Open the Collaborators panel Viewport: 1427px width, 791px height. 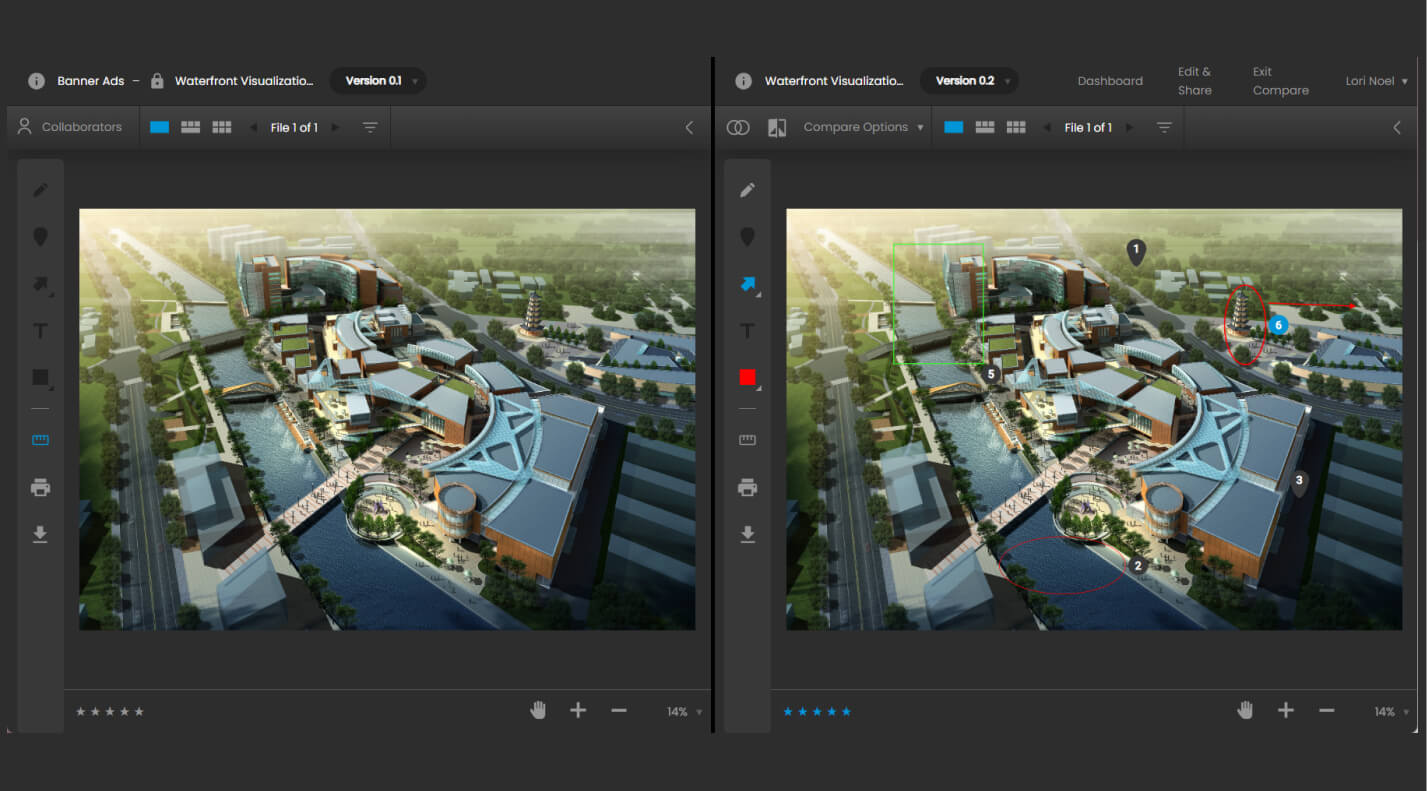(x=71, y=126)
